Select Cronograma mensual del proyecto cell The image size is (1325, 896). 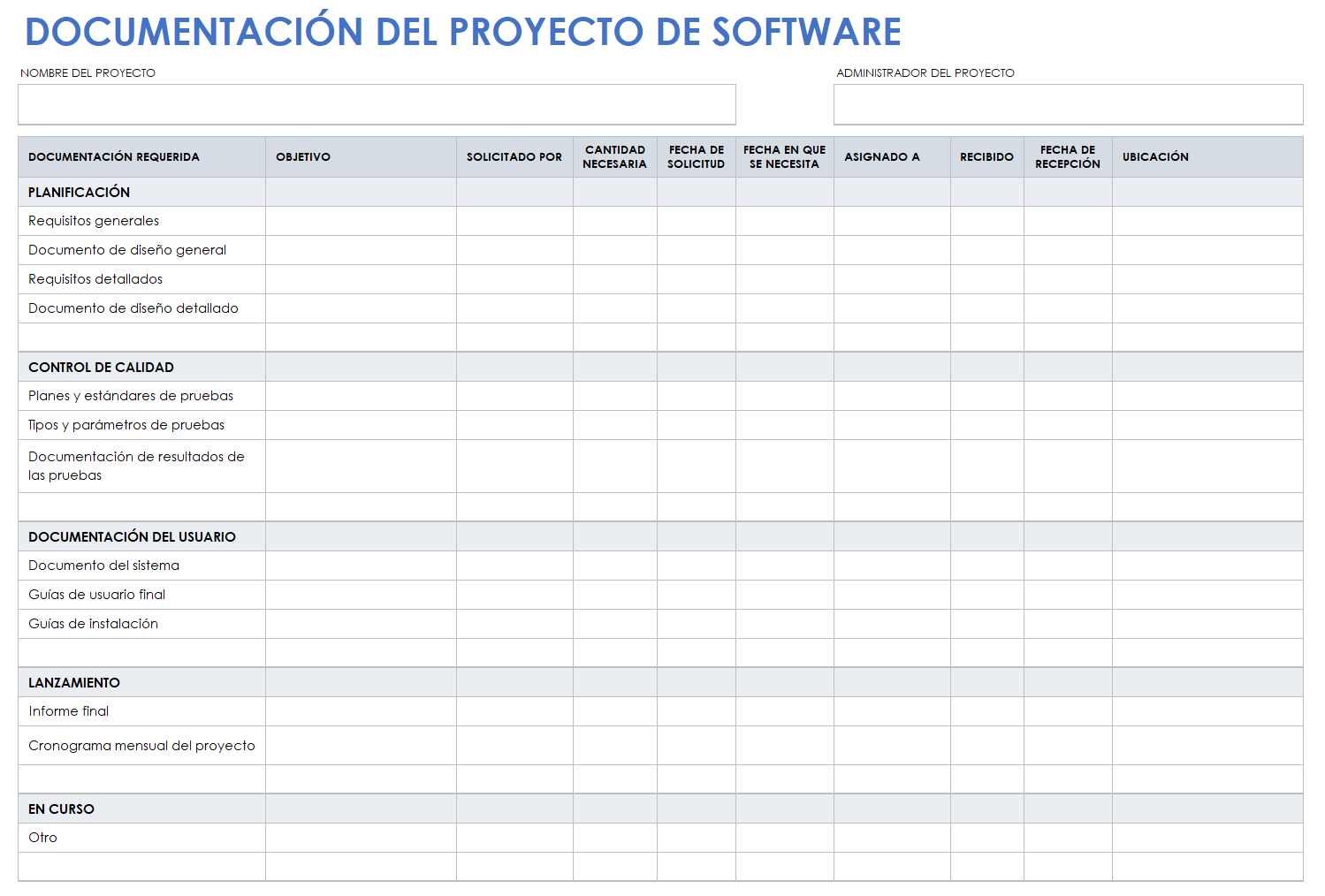[x=141, y=746]
